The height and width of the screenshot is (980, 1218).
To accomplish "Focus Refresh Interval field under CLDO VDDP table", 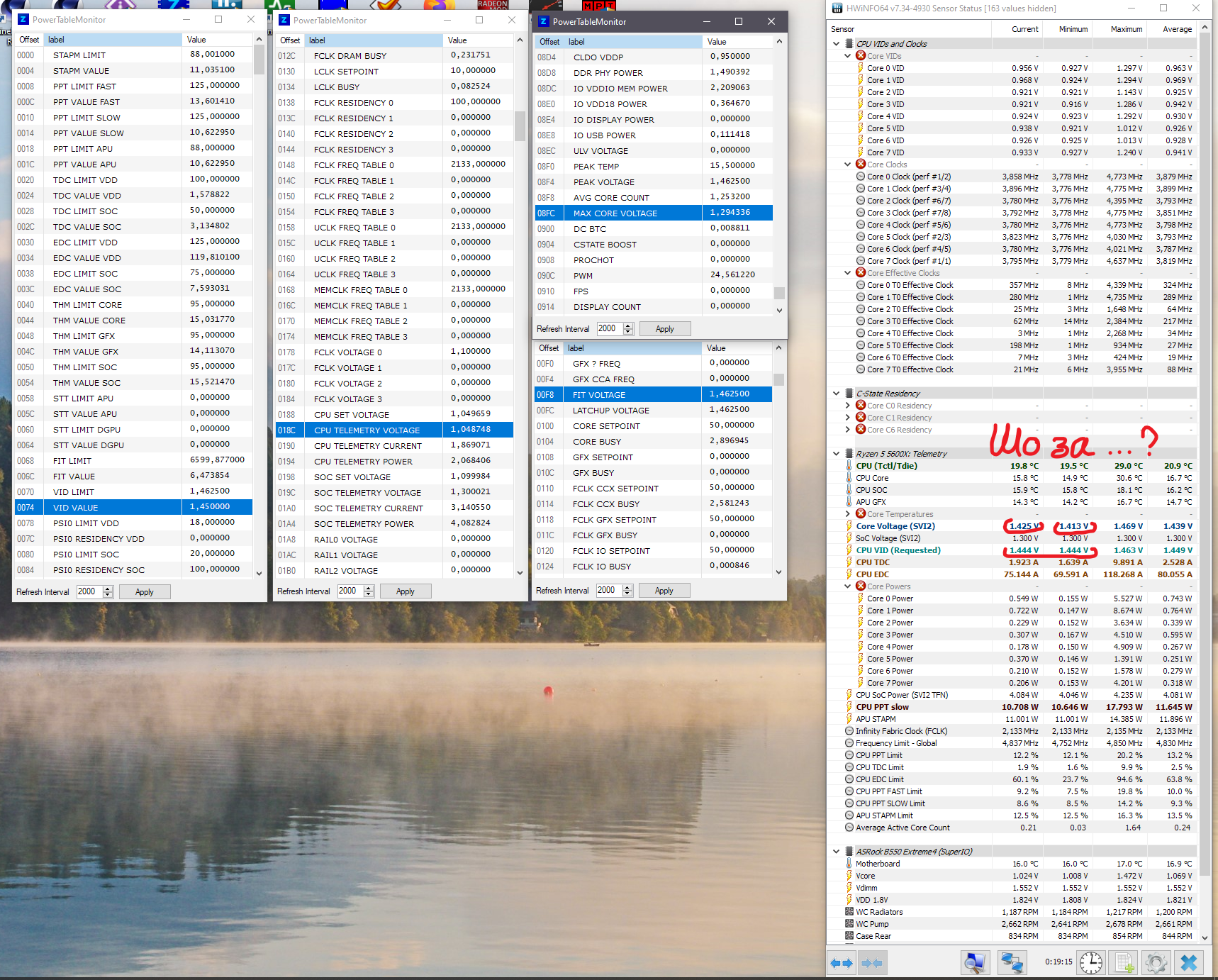I will [608, 329].
